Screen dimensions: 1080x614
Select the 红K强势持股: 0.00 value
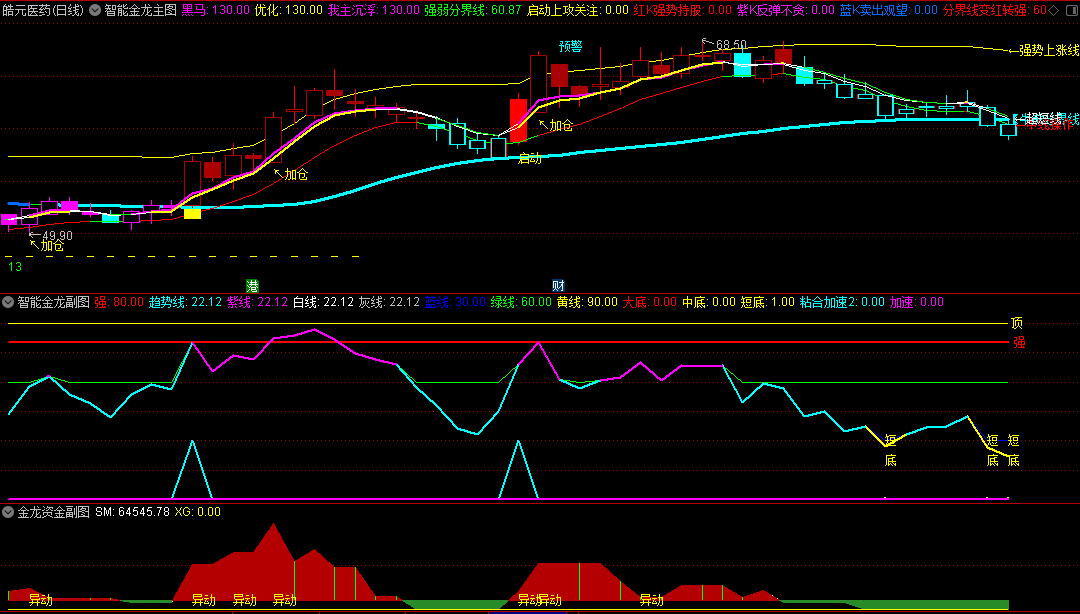point(683,10)
